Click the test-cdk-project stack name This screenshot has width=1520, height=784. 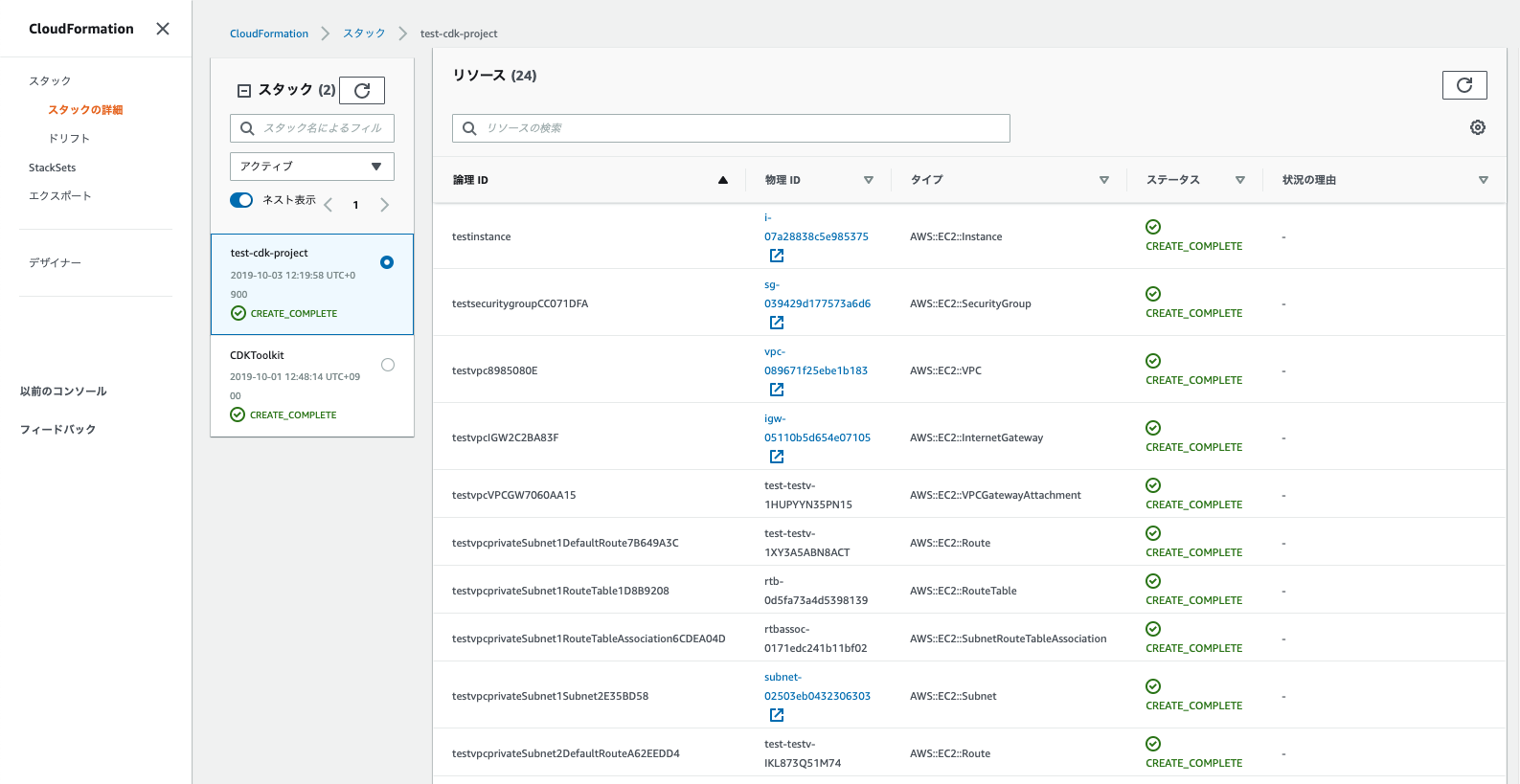click(x=269, y=254)
